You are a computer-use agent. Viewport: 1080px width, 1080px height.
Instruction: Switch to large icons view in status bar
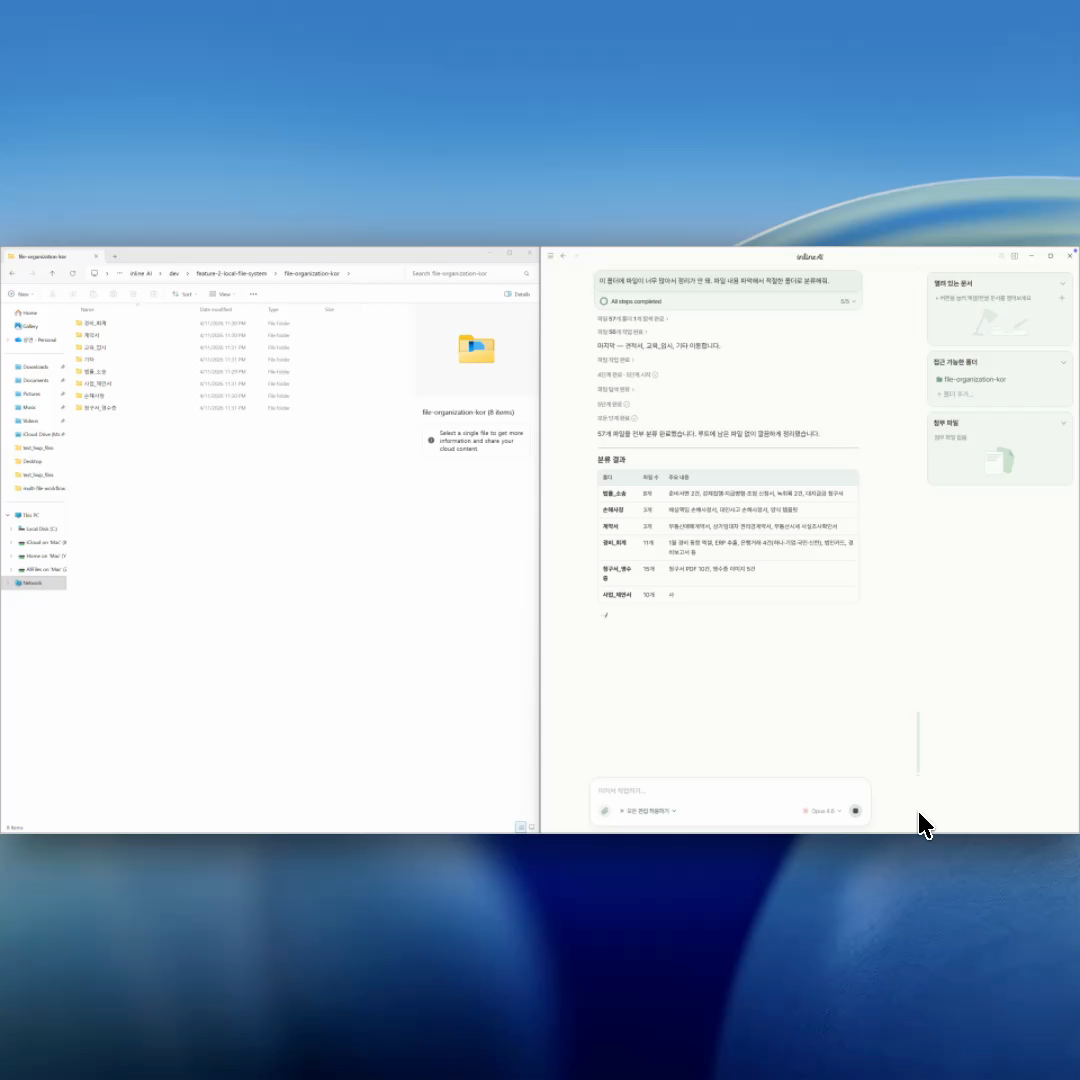click(x=532, y=827)
